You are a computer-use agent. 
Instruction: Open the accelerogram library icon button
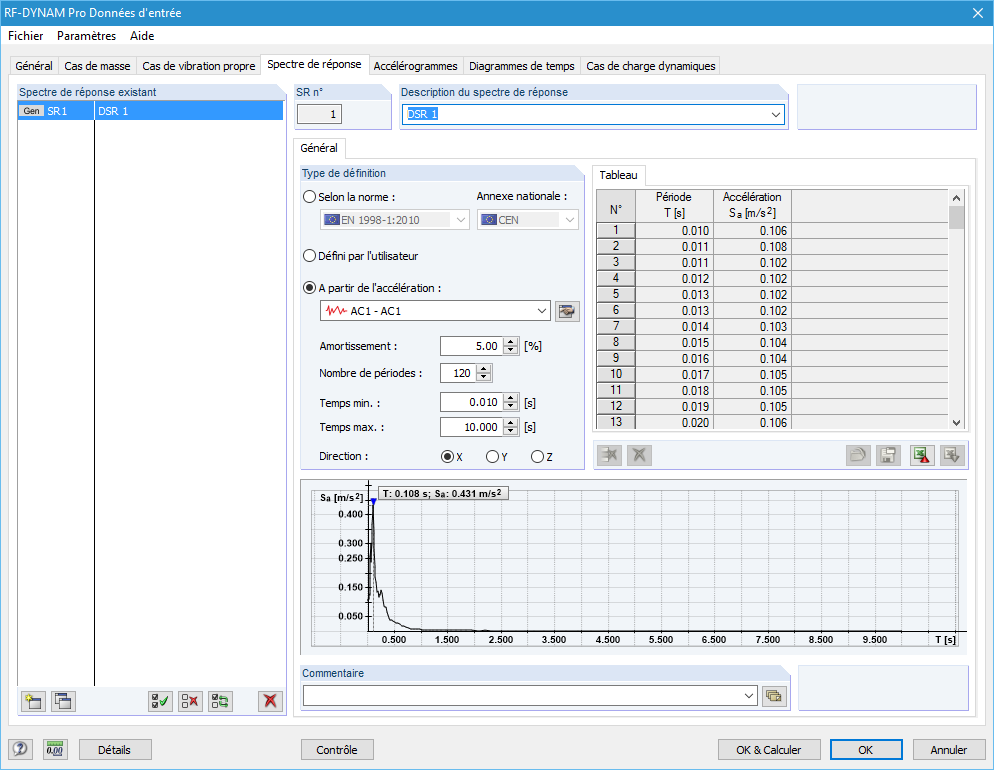[x=568, y=311]
